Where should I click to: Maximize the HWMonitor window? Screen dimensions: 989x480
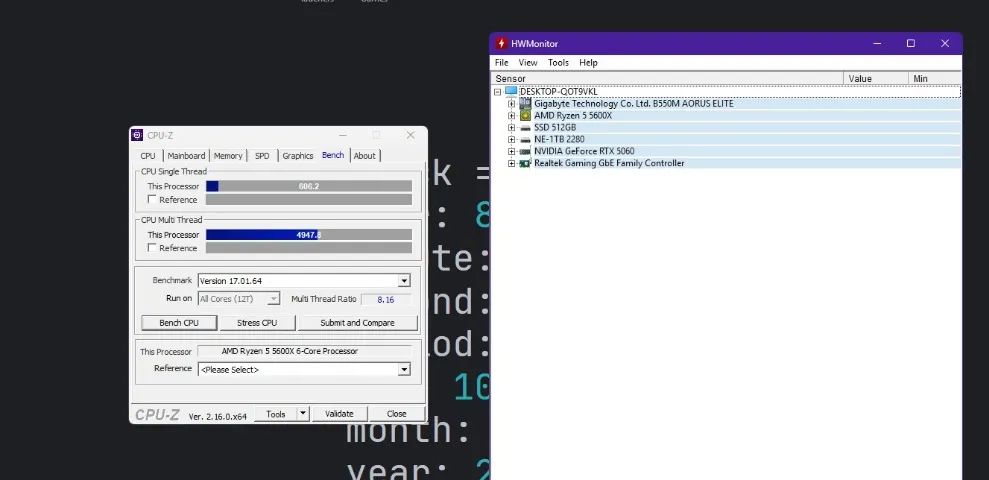point(911,44)
